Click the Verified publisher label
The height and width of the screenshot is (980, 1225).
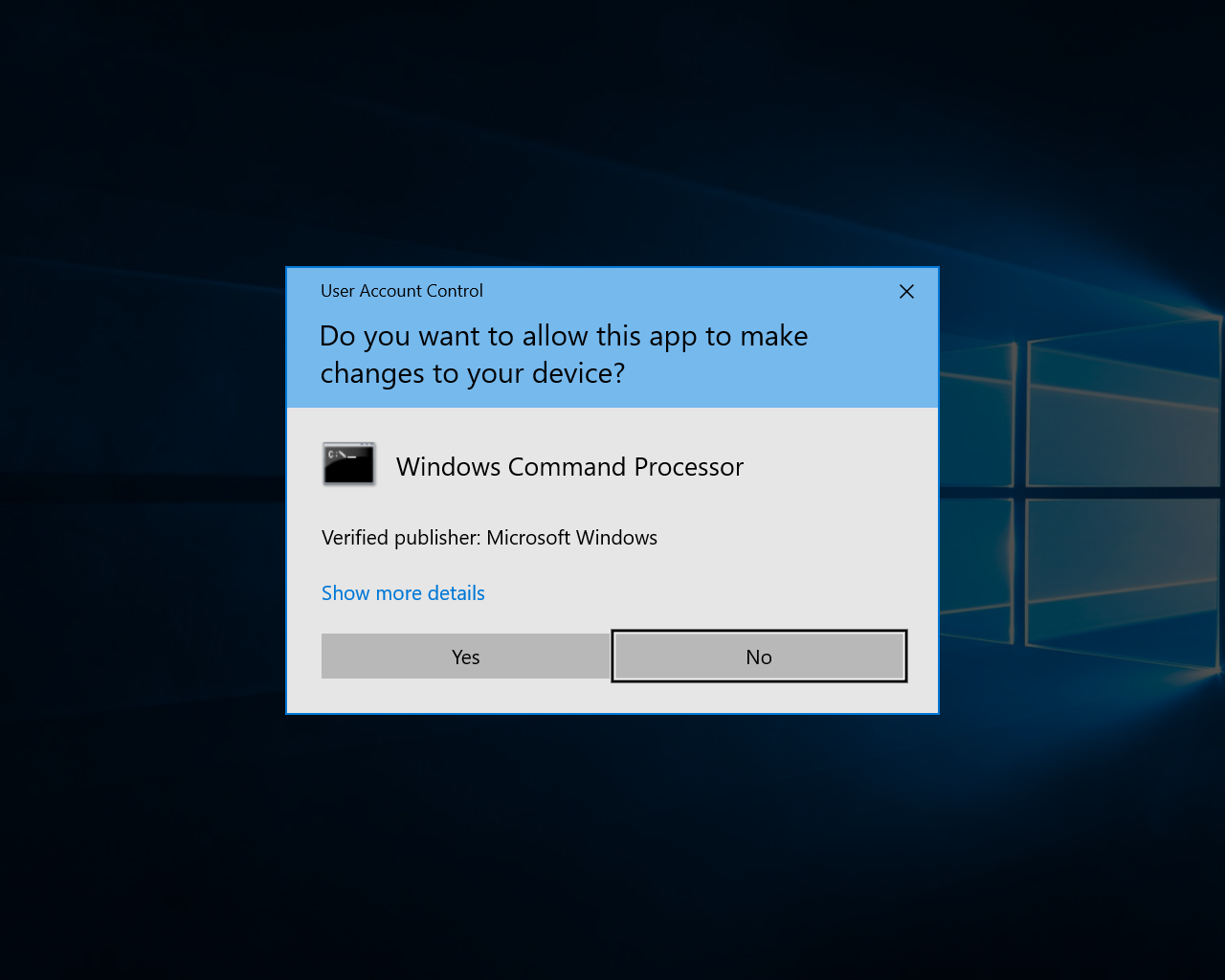tap(400, 538)
